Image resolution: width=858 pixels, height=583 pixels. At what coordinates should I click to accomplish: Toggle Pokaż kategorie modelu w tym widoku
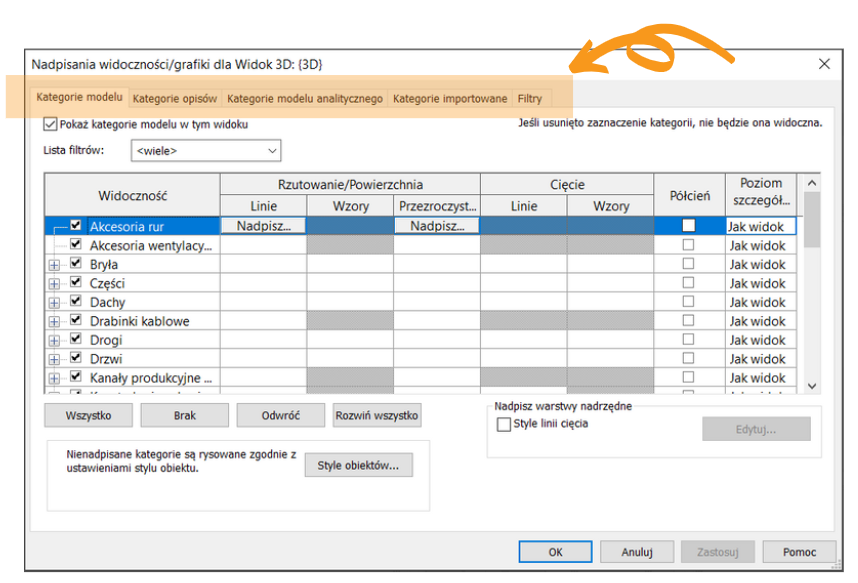coord(51,125)
